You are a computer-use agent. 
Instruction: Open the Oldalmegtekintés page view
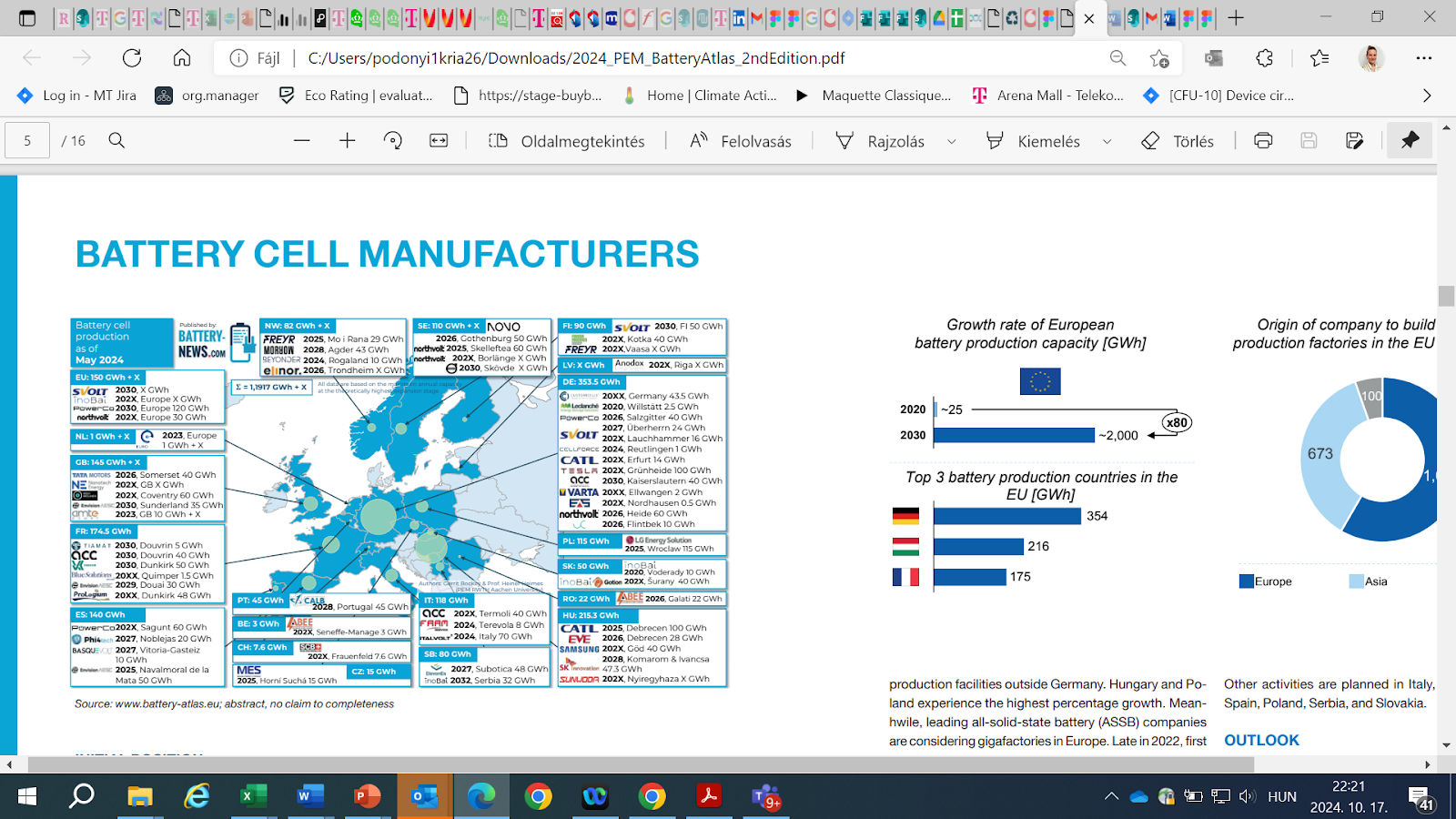[x=566, y=141]
